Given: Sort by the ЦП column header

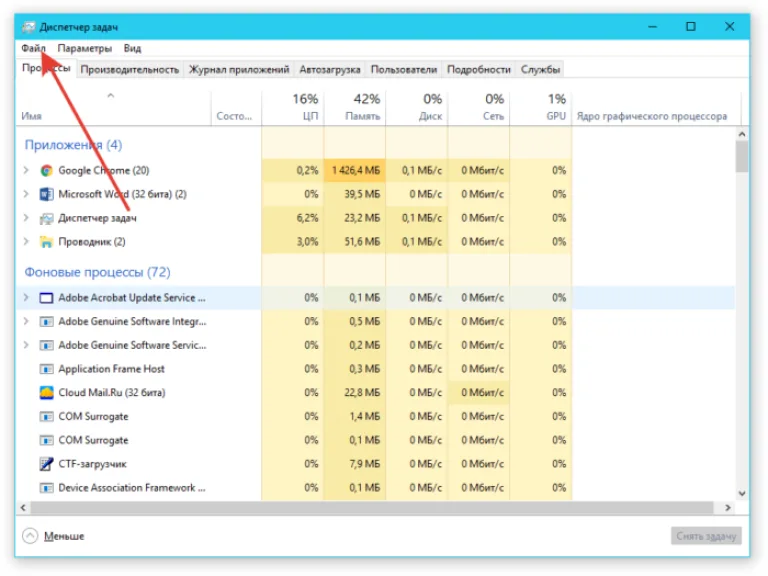Looking at the screenshot, I should (x=293, y=108).
